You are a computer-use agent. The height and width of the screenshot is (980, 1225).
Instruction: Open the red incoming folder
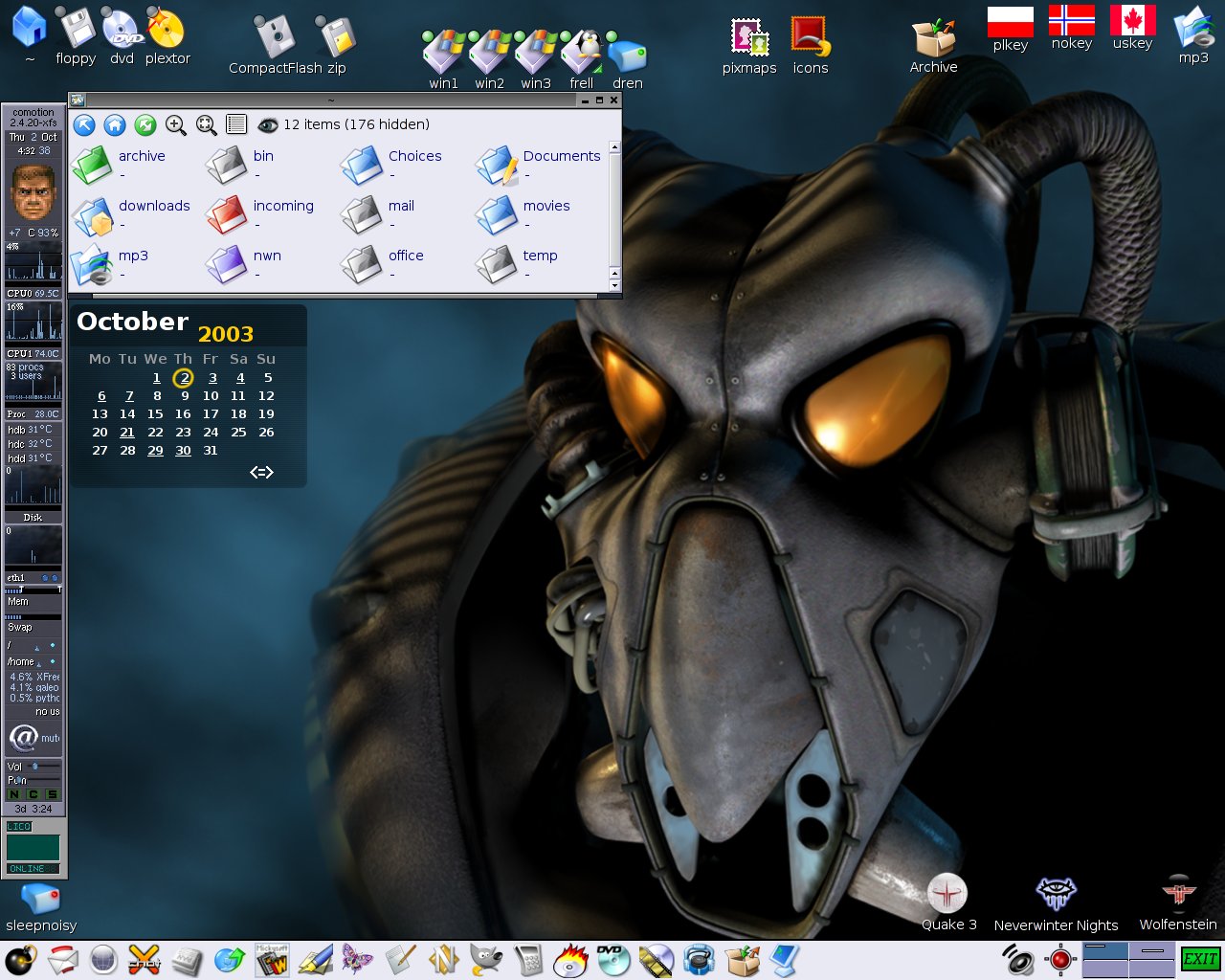[227, 215]
